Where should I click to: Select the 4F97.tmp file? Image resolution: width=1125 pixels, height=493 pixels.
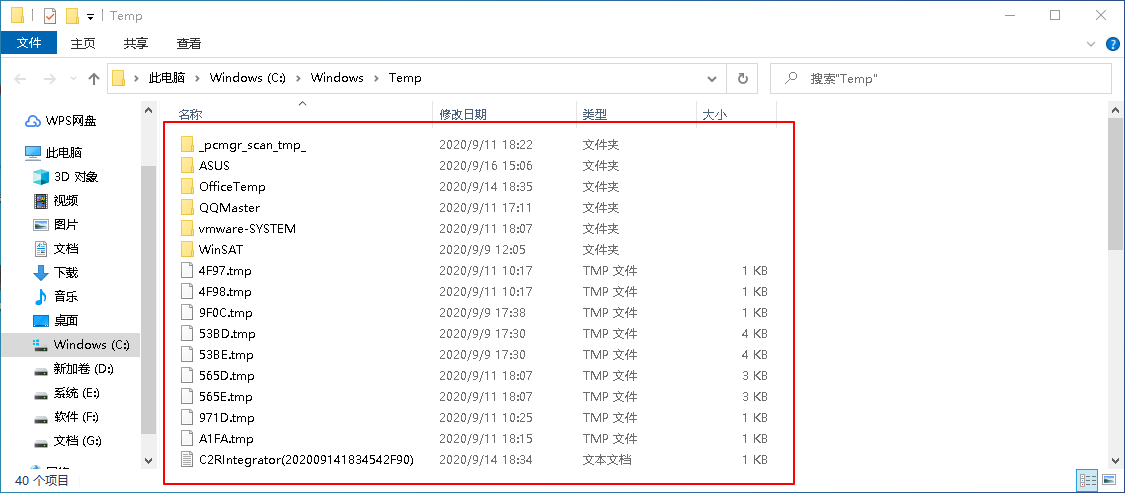click(x=225, y=271)
